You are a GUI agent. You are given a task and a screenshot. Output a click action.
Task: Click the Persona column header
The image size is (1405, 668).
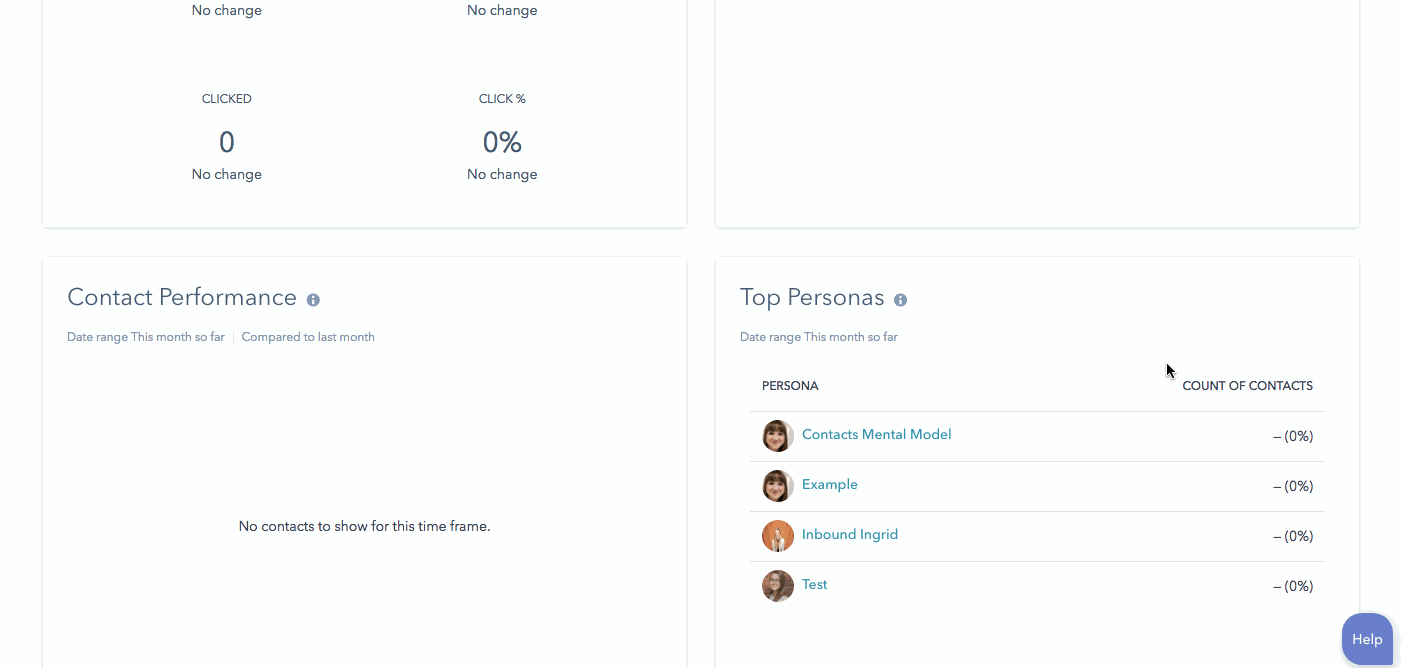790,386
